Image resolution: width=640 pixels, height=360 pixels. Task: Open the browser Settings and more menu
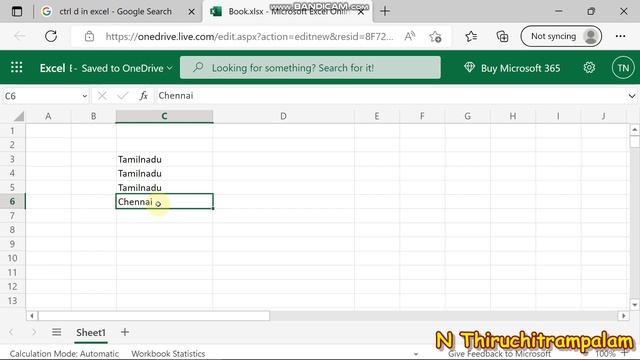coord(620,36)
